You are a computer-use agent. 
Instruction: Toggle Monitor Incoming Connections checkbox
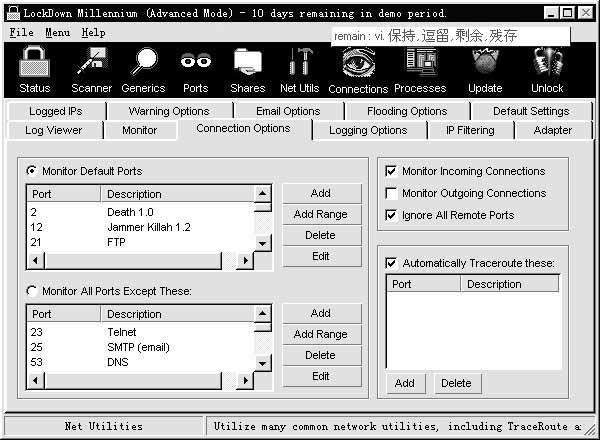point(391,171)
